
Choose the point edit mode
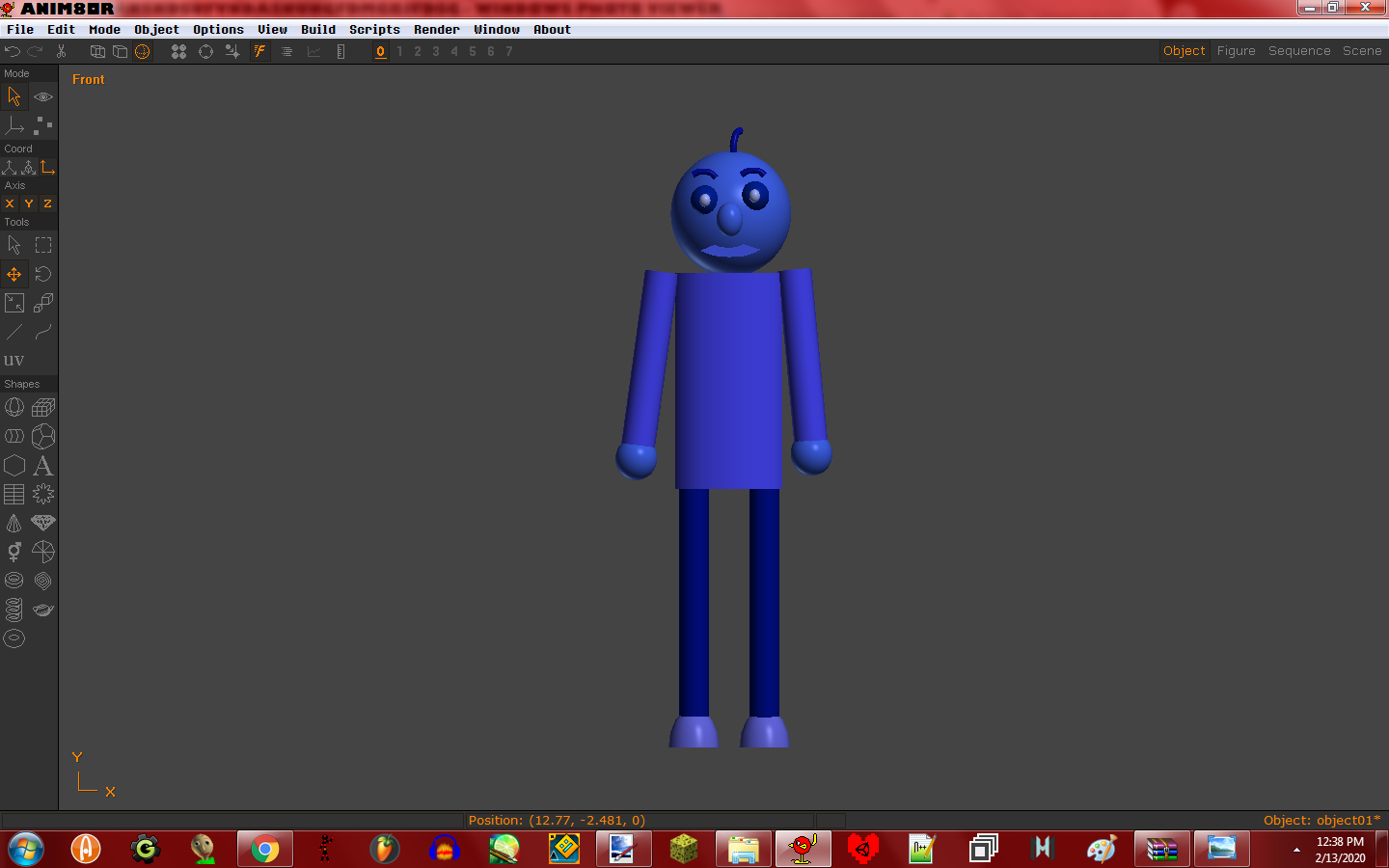click(43, 125)
